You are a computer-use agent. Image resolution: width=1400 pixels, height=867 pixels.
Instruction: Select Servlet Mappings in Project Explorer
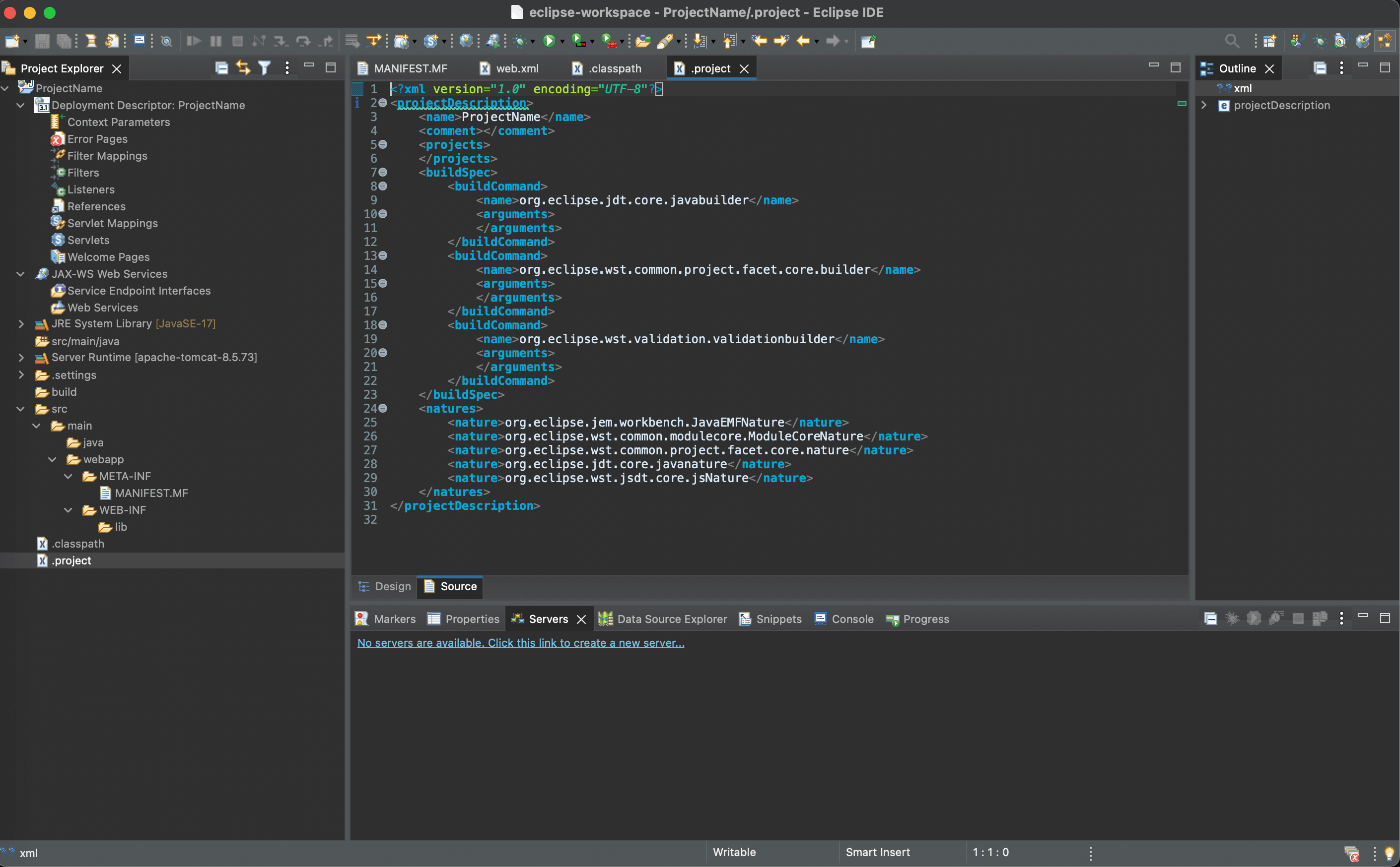point(113,223)
